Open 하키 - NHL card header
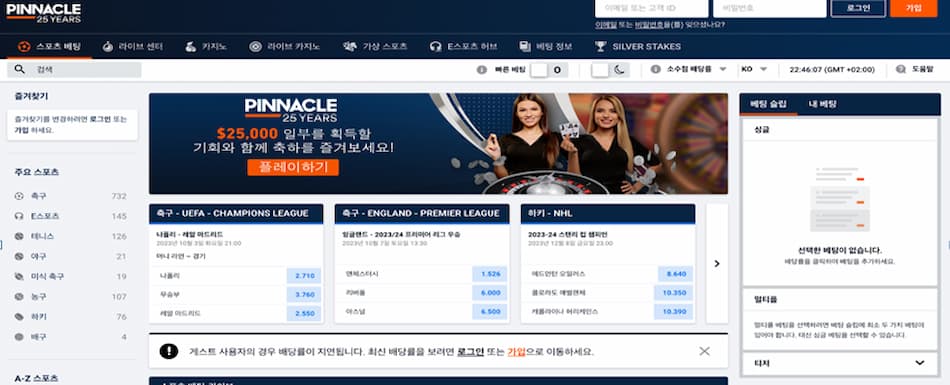The width and height of the screenshot is (950, 385). click(608, 213)
